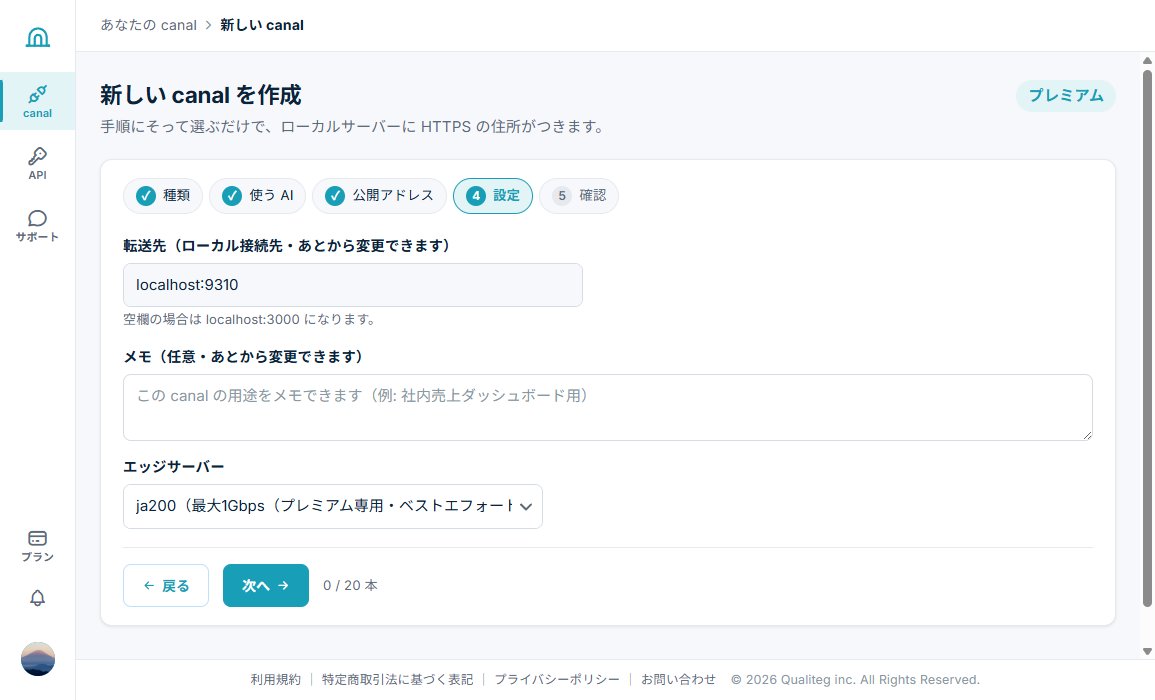Go to the 確認 step
Screen dimensions: 1155x700
(x=579, y=196)
